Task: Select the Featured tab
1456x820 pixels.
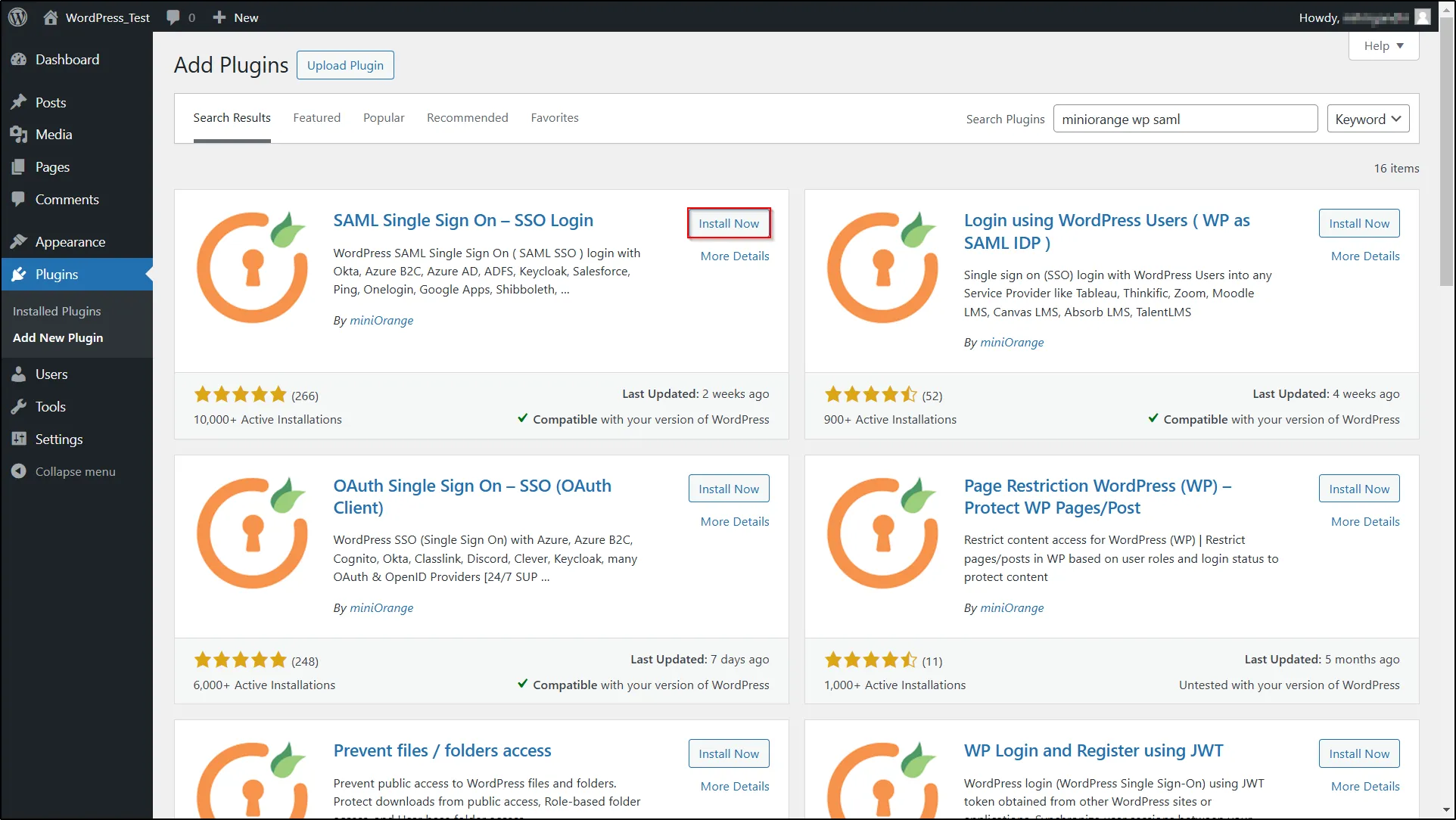Action: (x=316, y=117)
